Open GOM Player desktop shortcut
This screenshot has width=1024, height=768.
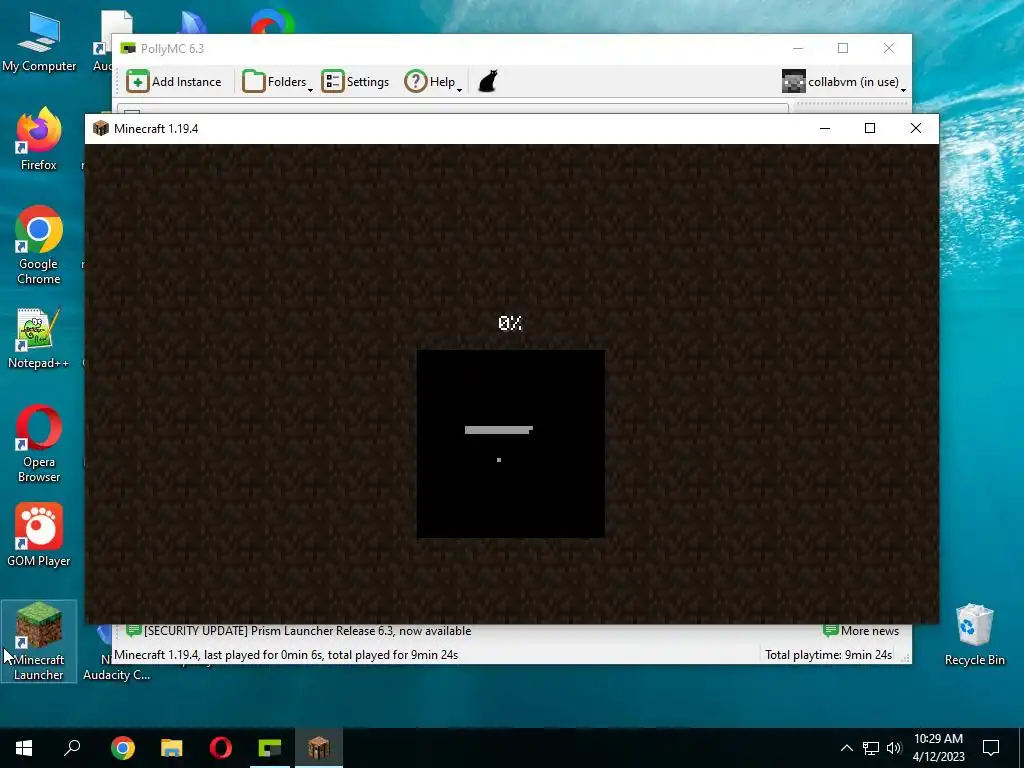click(x=39, y=535)
